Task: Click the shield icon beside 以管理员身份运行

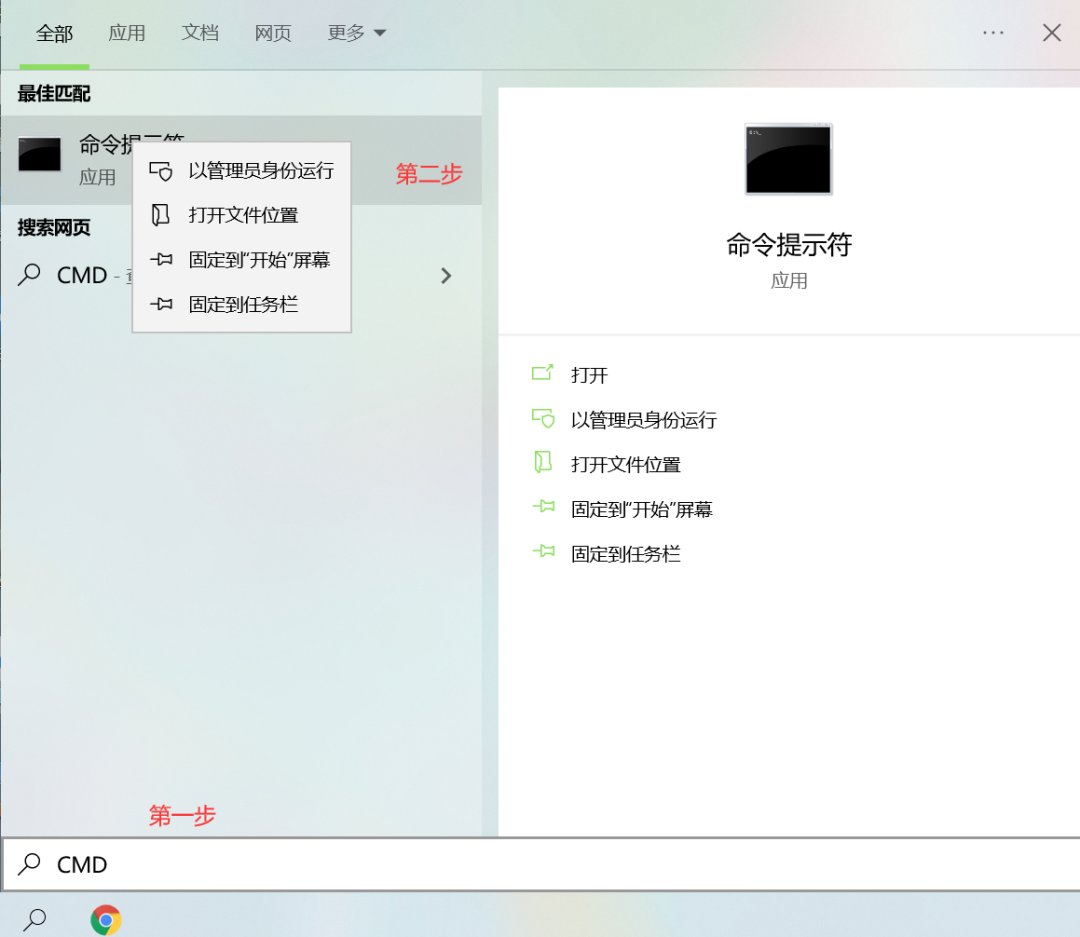Action: tap(160, 171)
